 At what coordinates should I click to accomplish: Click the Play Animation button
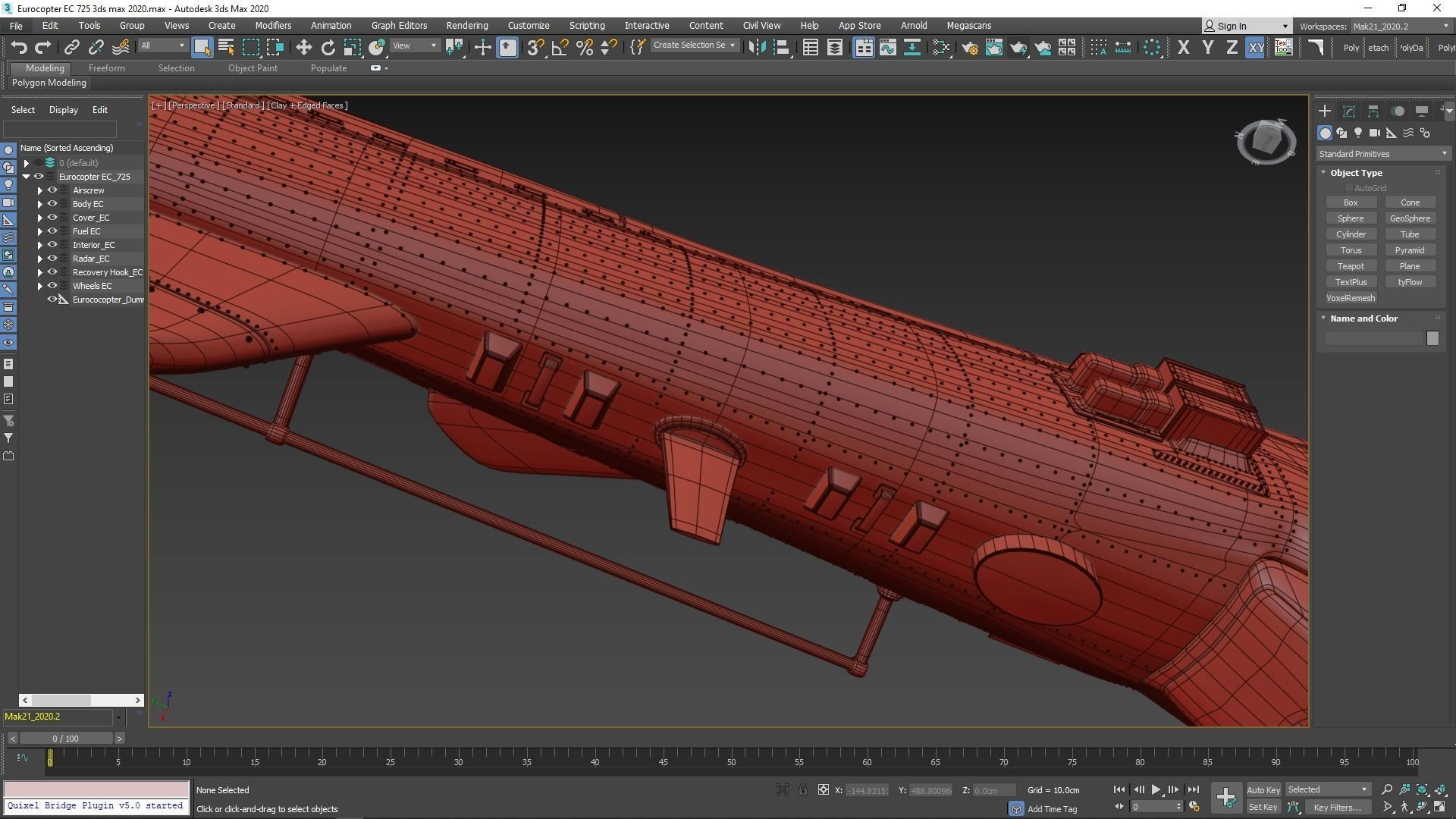click(x=1156, y=789)
